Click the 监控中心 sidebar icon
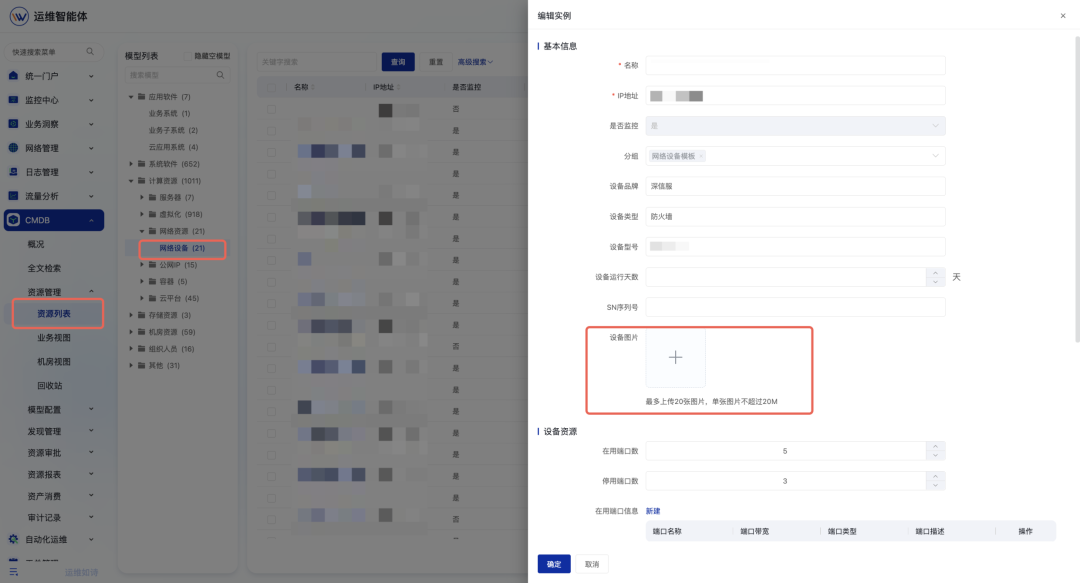The width and height of the screenshot is (1080, 583). point(13,100)
